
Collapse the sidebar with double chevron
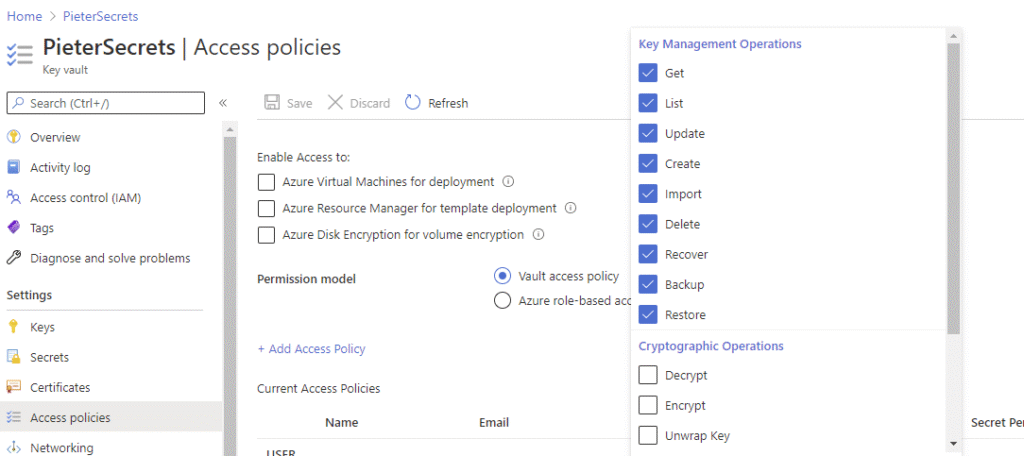coord(223,103)
